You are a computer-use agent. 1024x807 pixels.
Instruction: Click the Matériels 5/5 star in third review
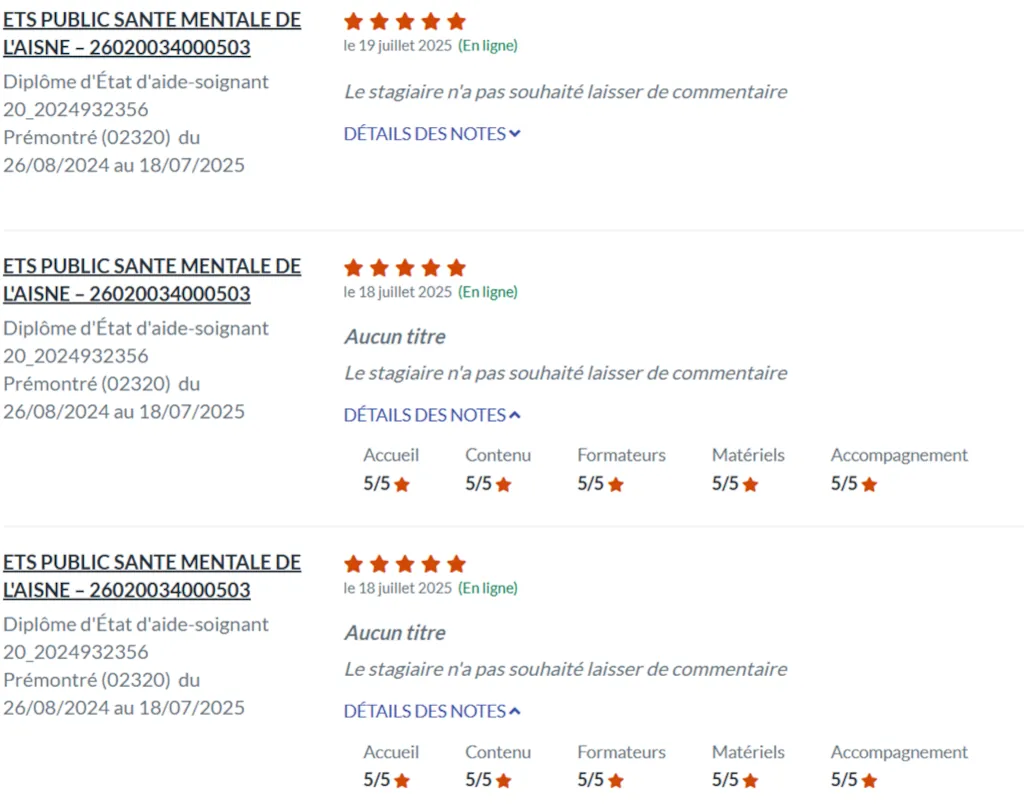click(x=750, y=781)
